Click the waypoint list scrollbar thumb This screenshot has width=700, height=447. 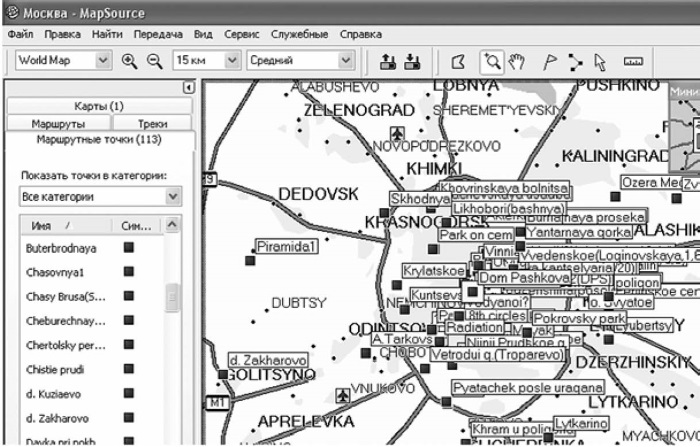point(172,297)
